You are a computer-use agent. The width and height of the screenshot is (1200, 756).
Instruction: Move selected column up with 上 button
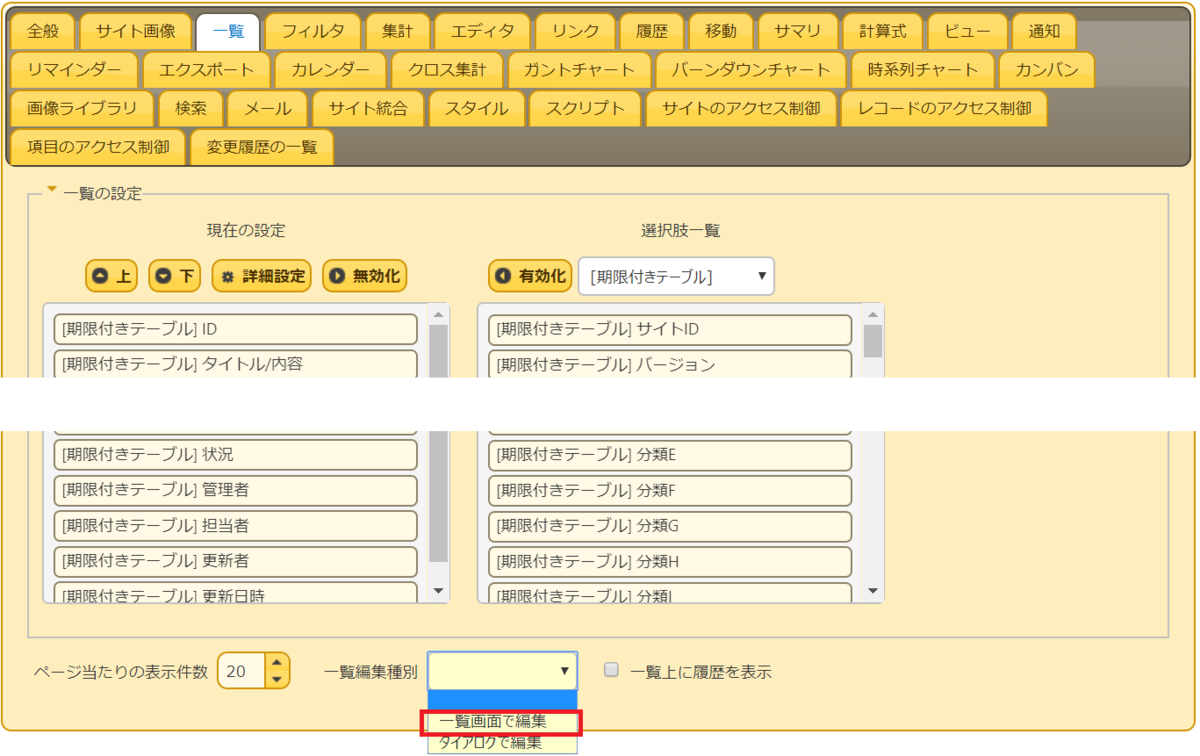[111, 276]
